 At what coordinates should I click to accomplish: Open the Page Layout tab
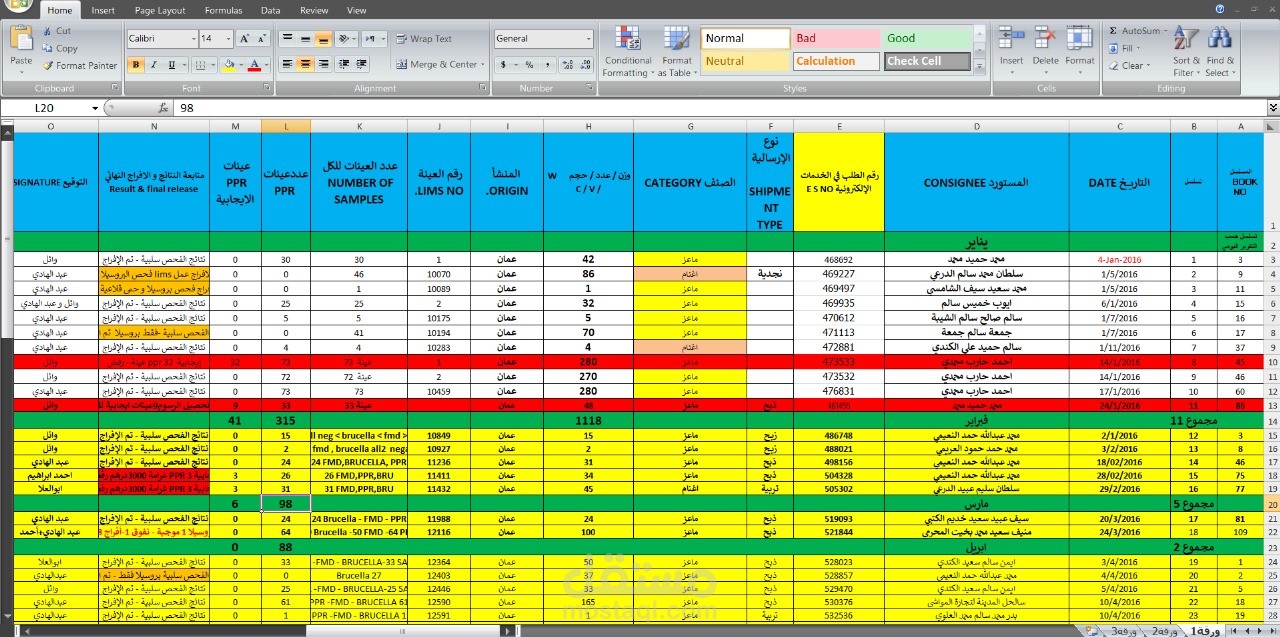coord(160,10)
